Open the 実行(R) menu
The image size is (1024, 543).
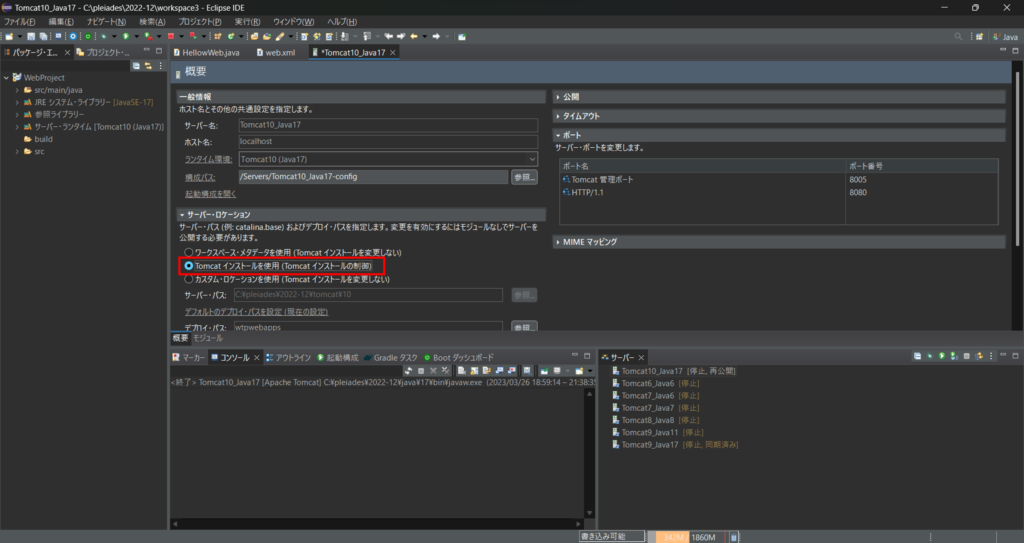coord(245,21)
